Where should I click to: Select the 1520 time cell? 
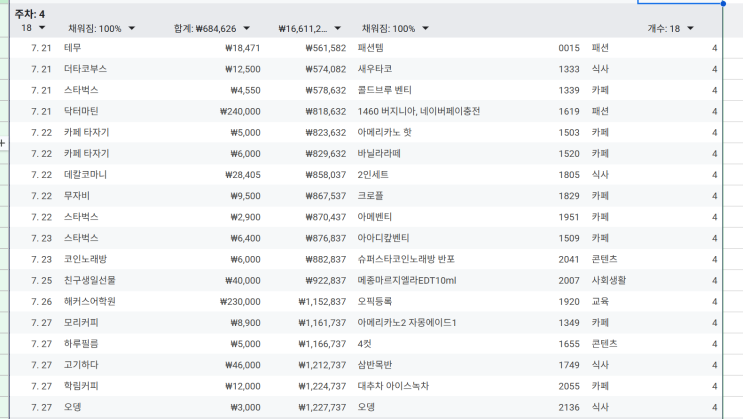(x=569, y=154)
